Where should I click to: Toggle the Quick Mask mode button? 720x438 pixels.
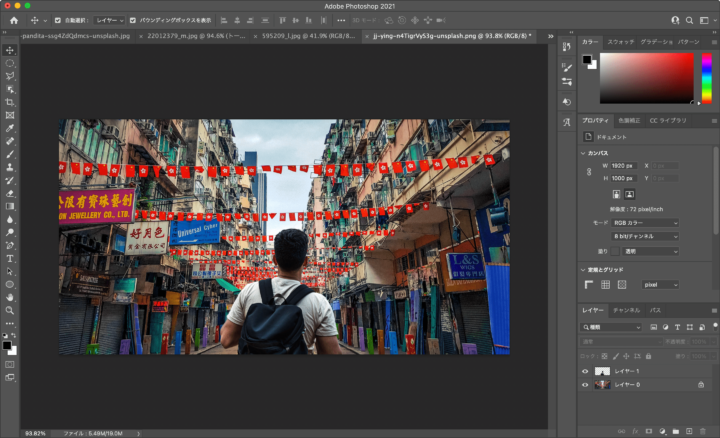[x=10, y=365]
